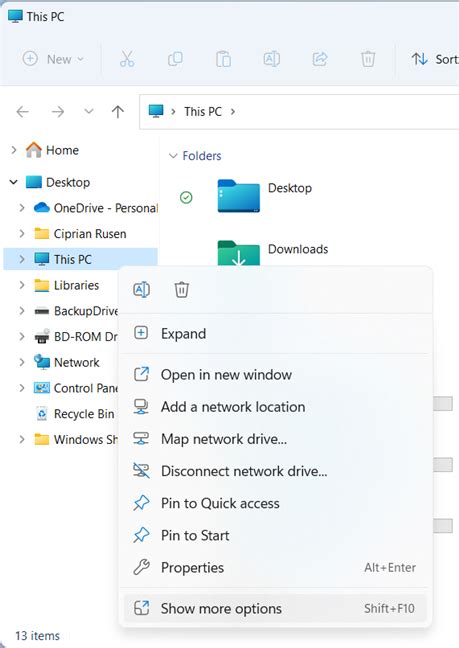Image resolution: width=459 pixels, height=648 pixels.
Task: Choose Pin to Quick access
Action: tap(275, 503)
